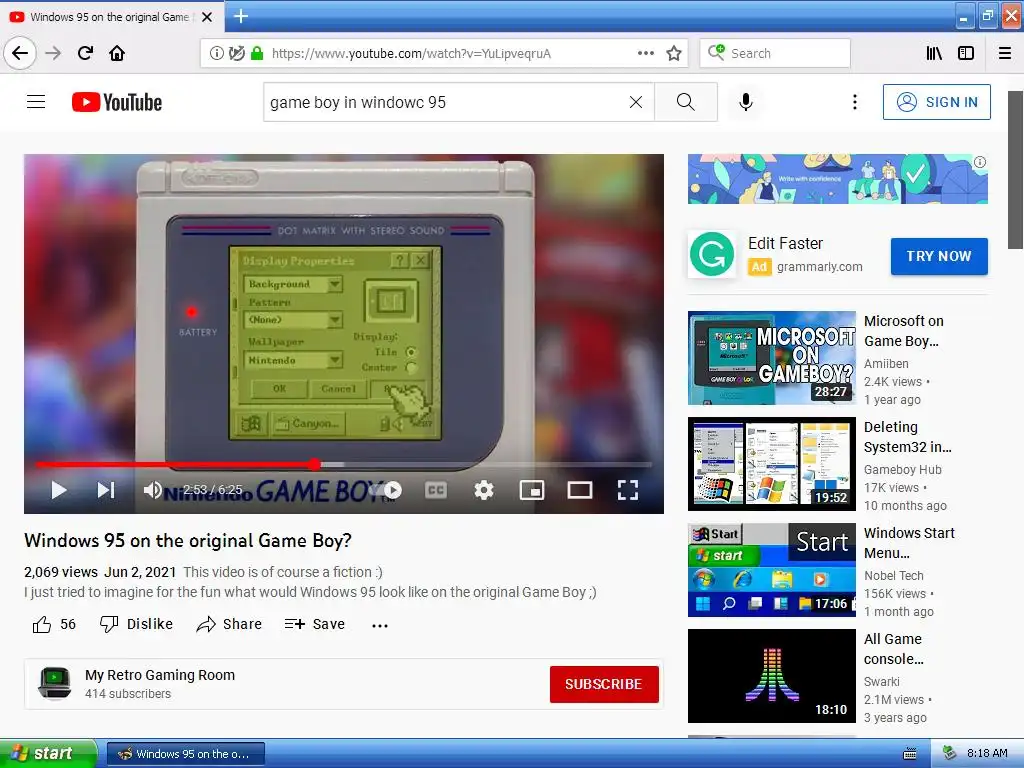The image size is (1024, 768).
Task: Click the video progress scrubber handle
Action: pos(315,464)
